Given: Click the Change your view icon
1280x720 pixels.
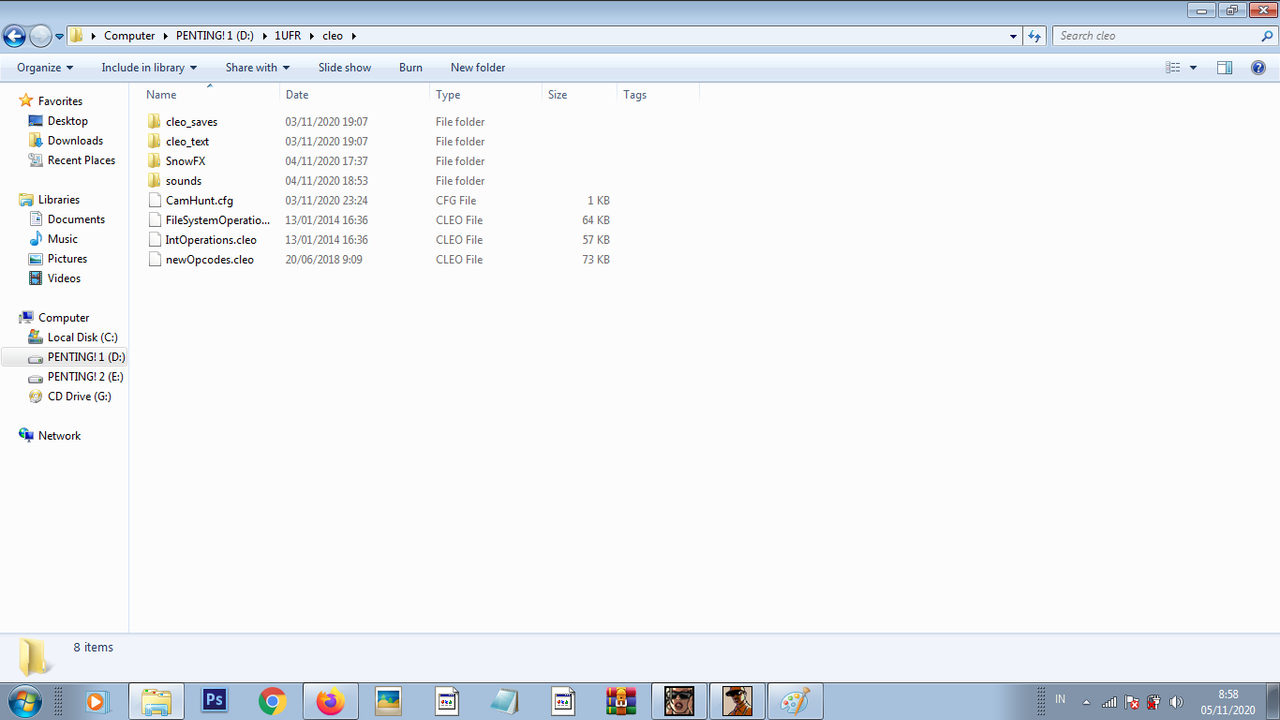Looking at the screenshot, I should point(1173,68).
